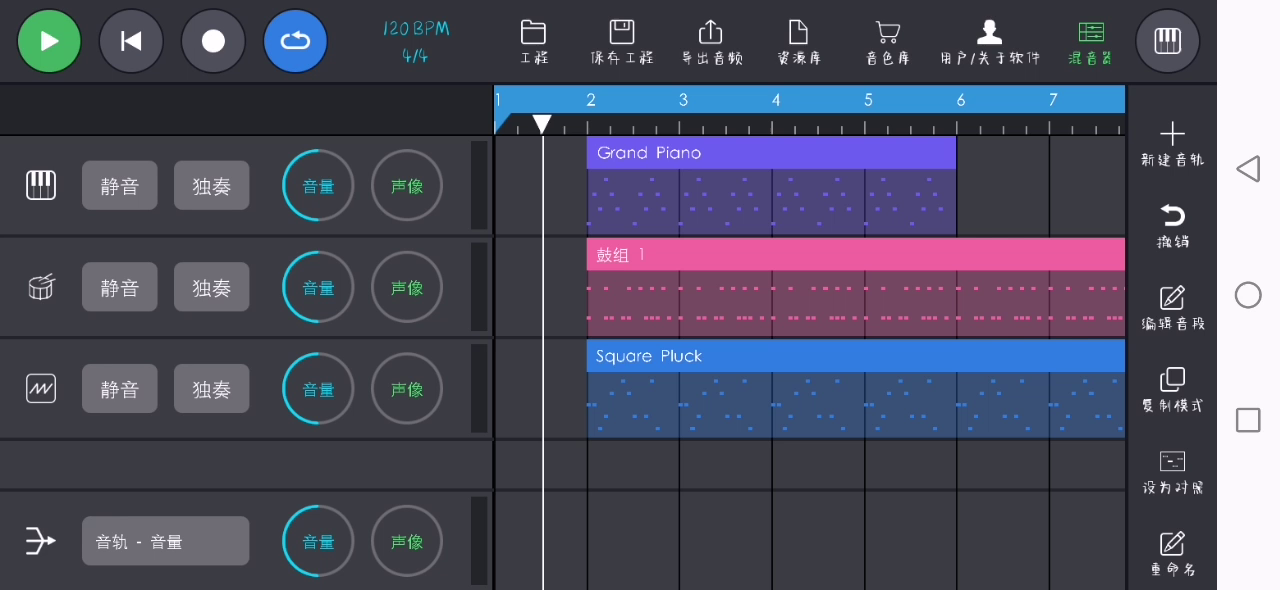Image resolution: width=1280 pixels, height=590 pixels.
Task: Adjust volume knob on Grand Piano track
Action: pyautogui.click(x=318, y=186)
